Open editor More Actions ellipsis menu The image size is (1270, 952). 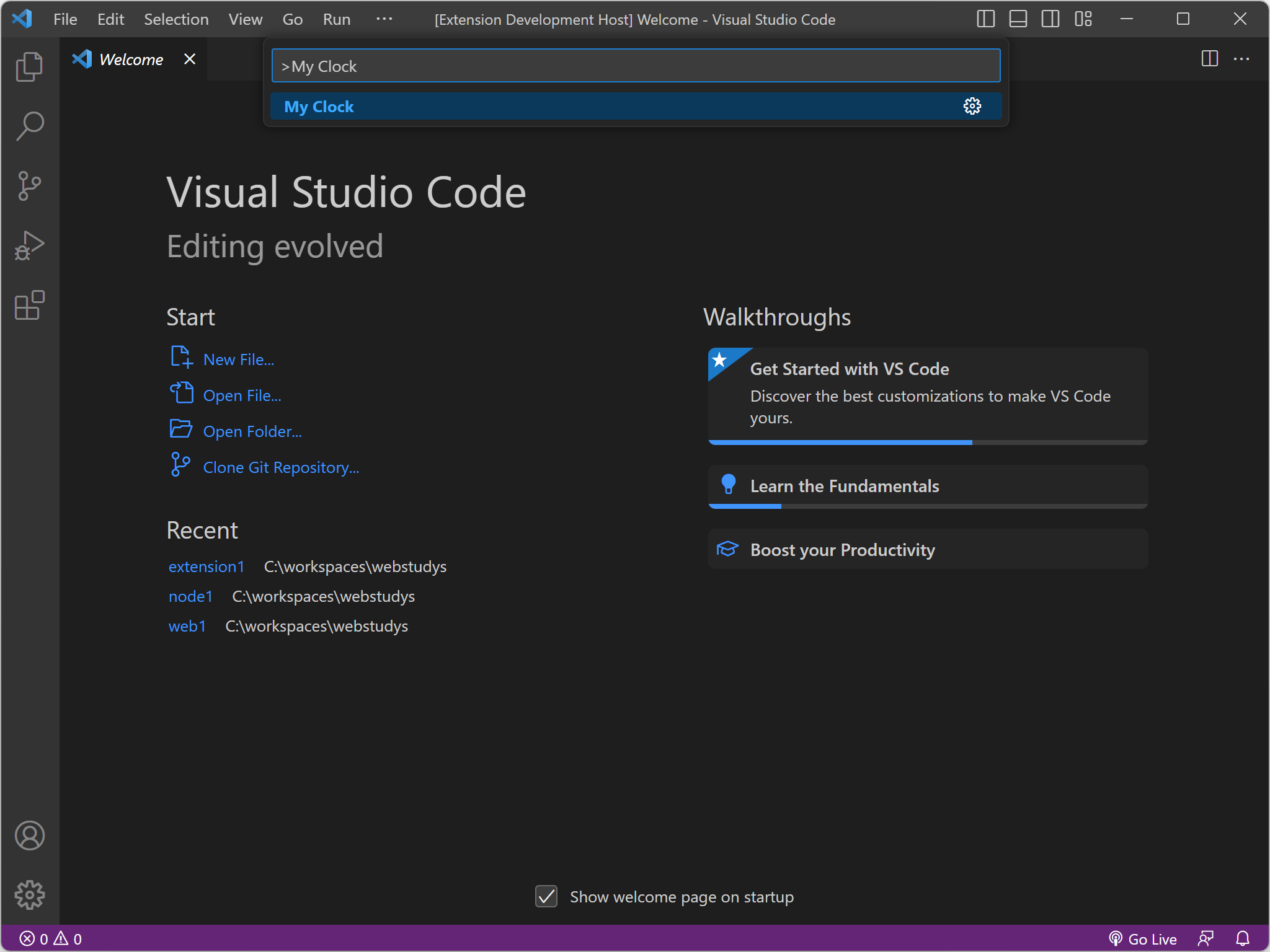(x=1241, y=59)
